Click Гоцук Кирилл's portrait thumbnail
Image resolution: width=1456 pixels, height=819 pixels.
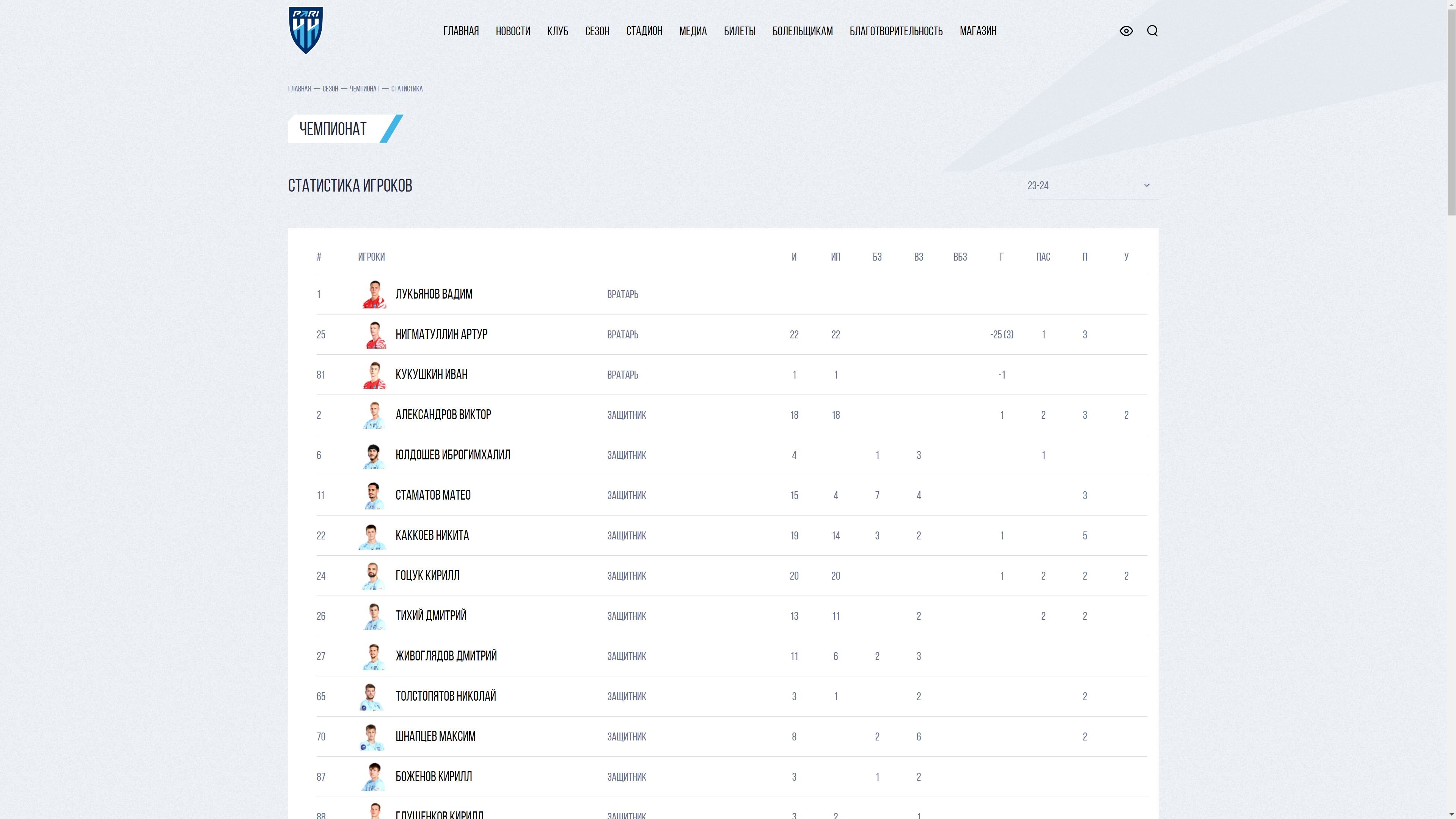pos(374,575)
